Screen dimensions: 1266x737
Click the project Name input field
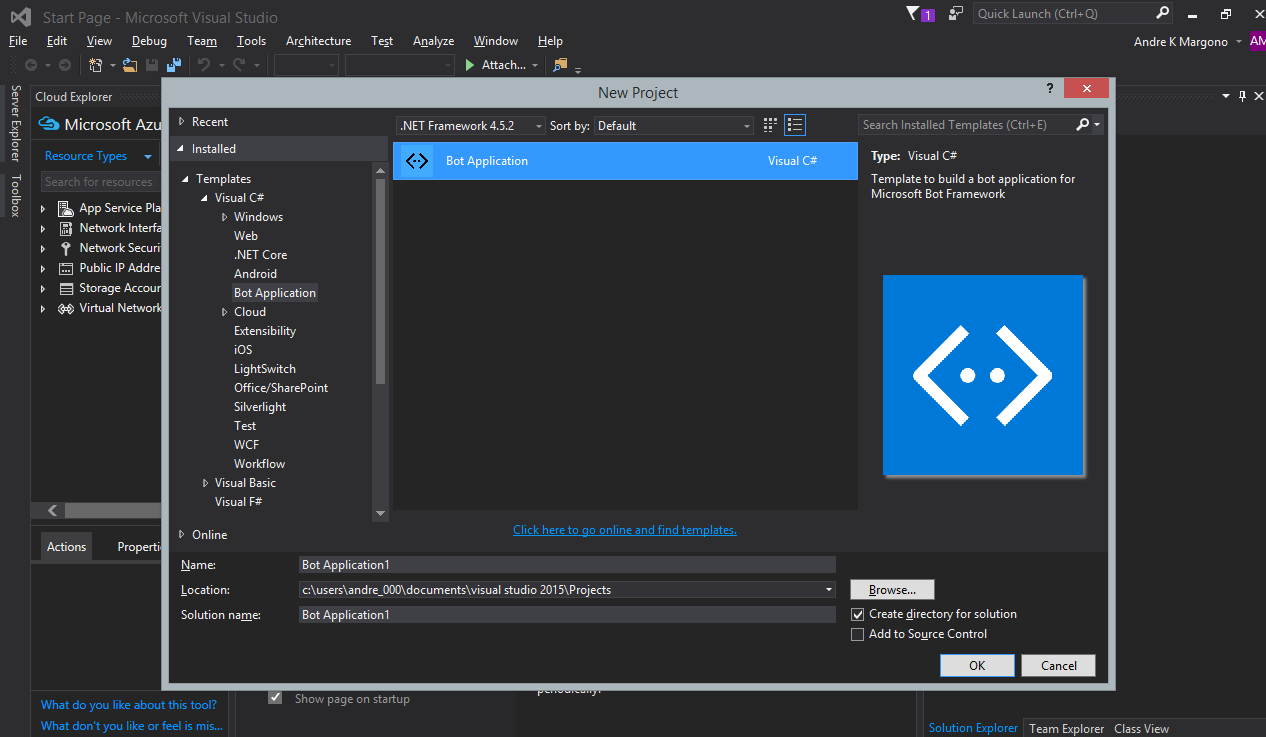point(566,565)
